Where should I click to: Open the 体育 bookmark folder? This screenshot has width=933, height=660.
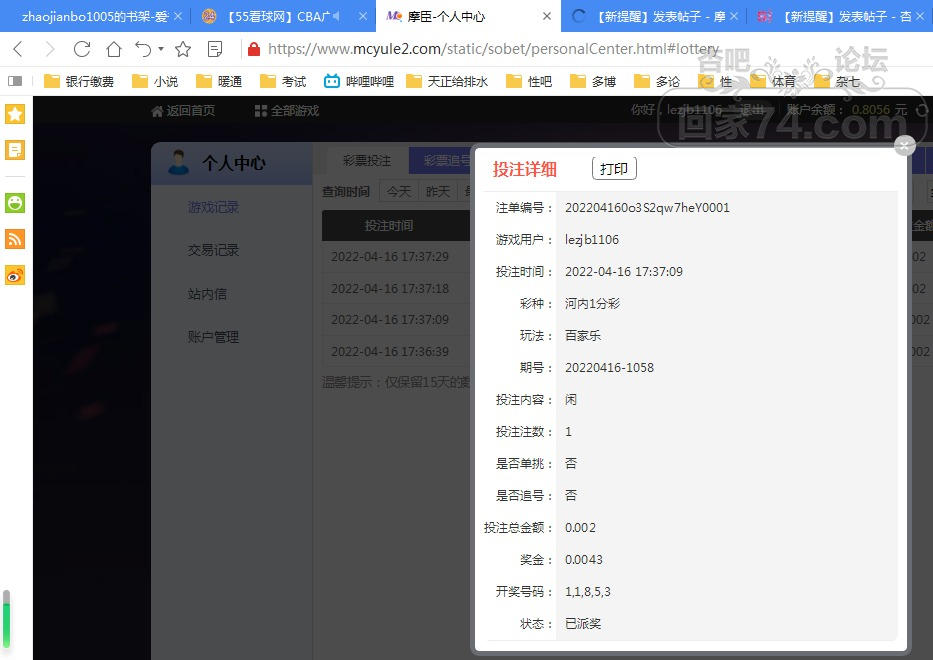click(x=773, y=81)
